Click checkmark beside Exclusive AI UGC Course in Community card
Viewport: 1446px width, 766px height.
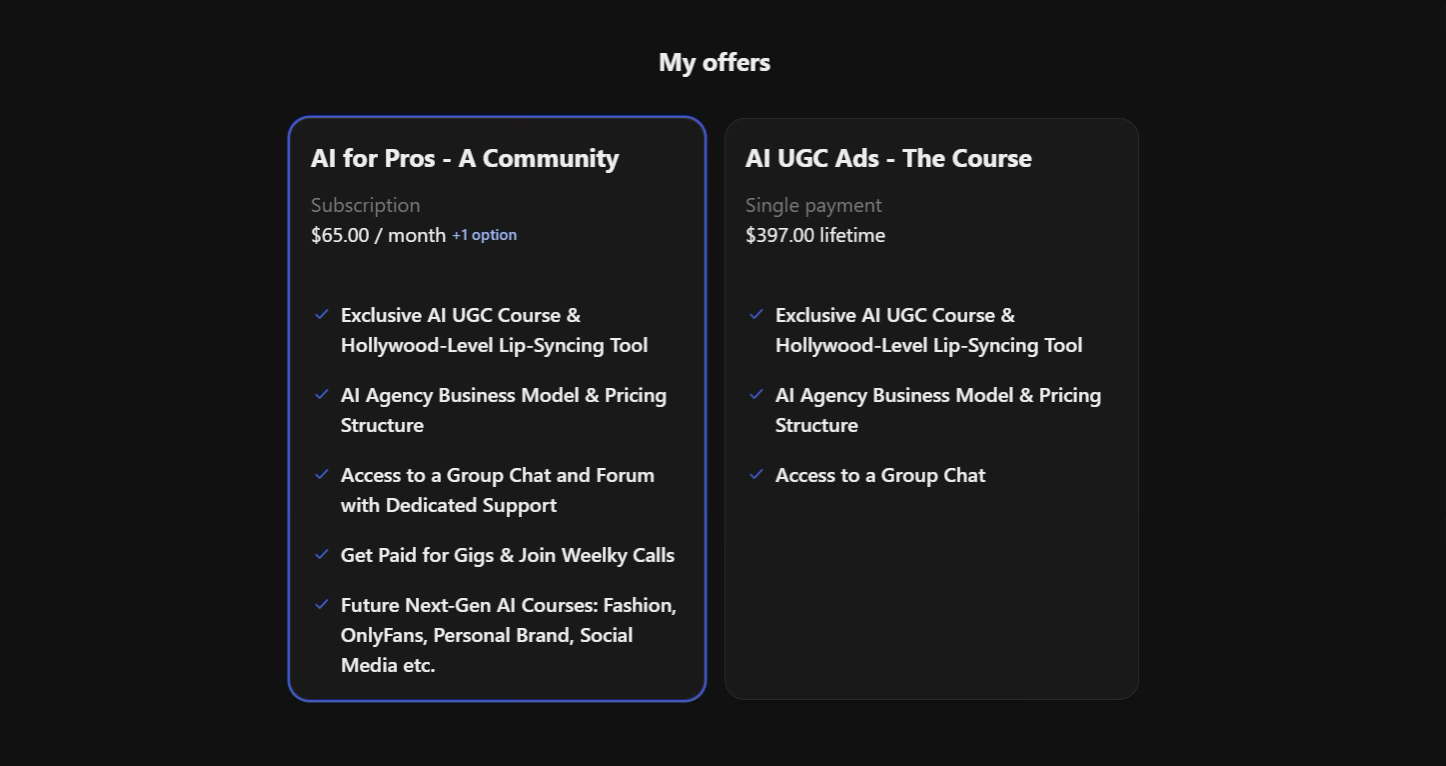point(322,314)
